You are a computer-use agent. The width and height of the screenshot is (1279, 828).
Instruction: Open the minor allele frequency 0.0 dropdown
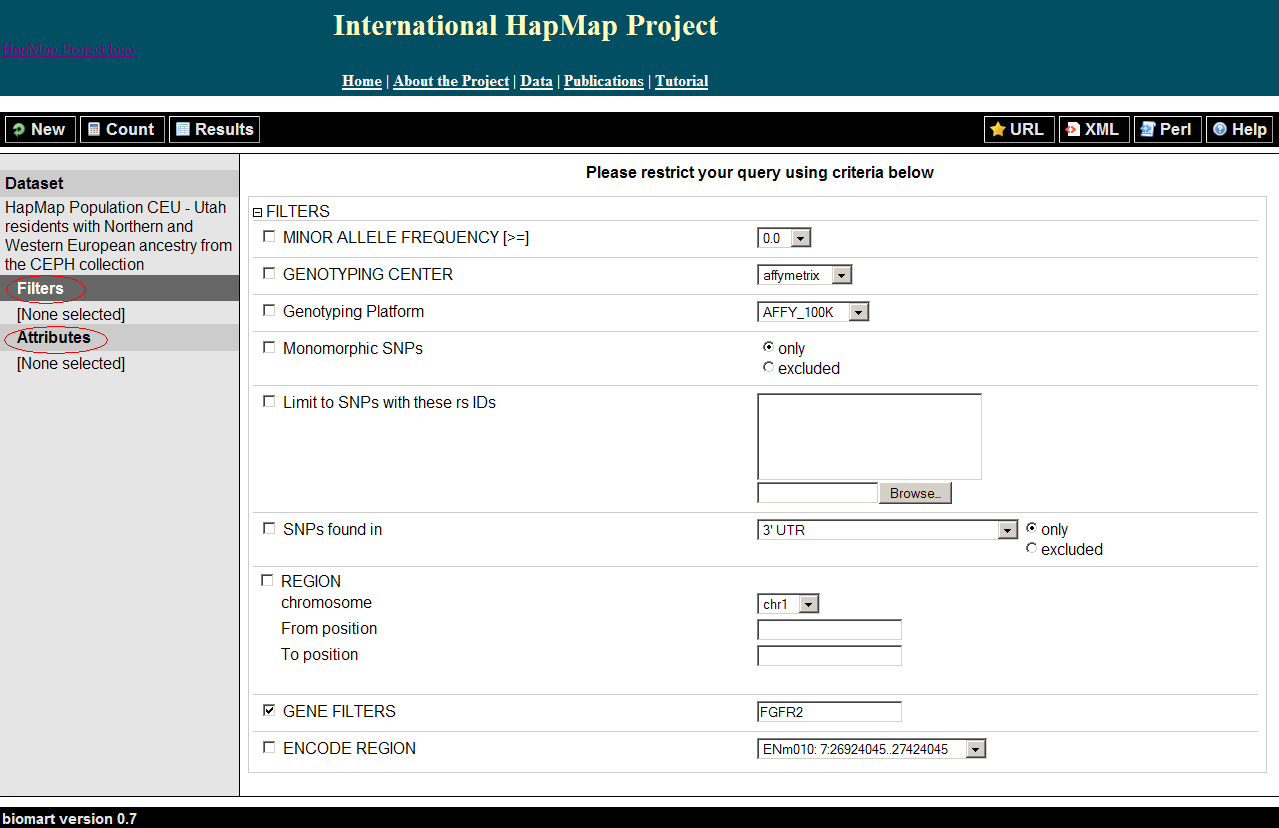tap(784, 238)
